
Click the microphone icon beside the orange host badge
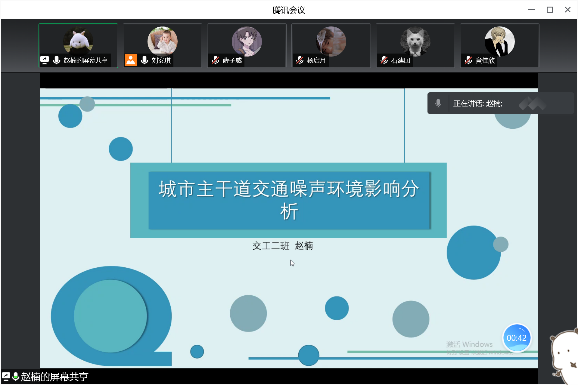(144, 60)
